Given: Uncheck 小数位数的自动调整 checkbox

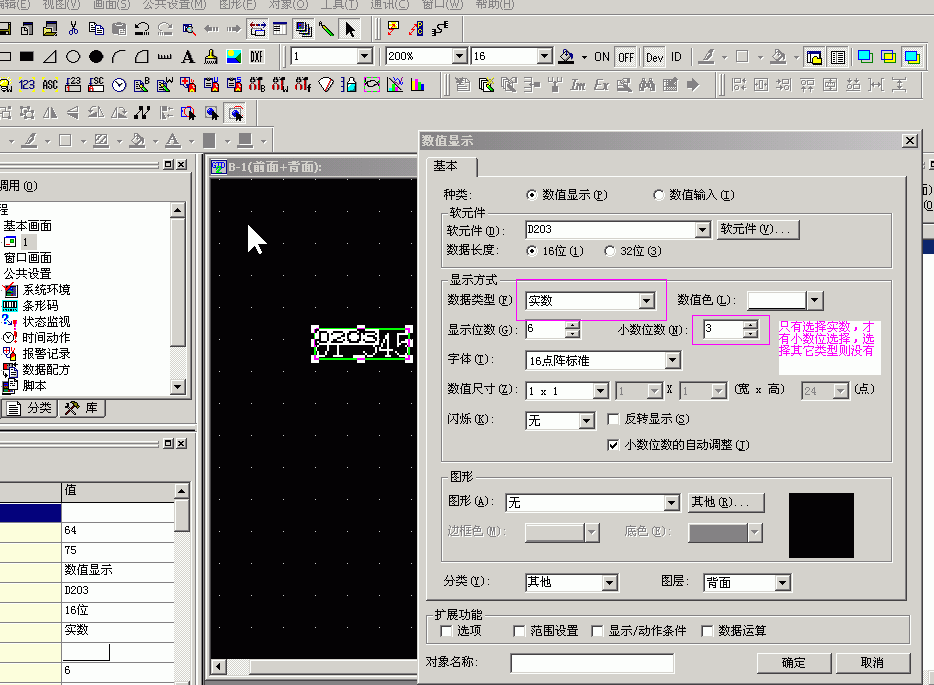Looking at the screenshot, I should (613, 445).
